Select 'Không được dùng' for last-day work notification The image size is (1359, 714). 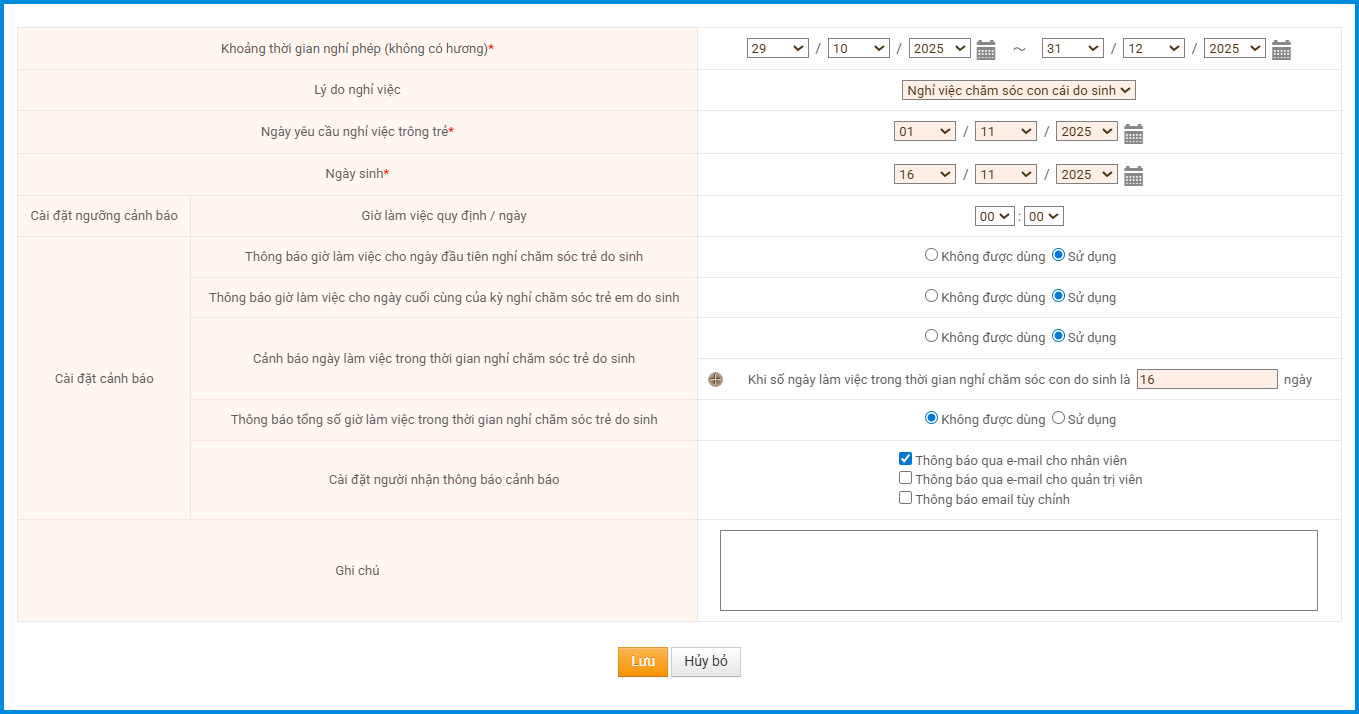pos(931,296)
